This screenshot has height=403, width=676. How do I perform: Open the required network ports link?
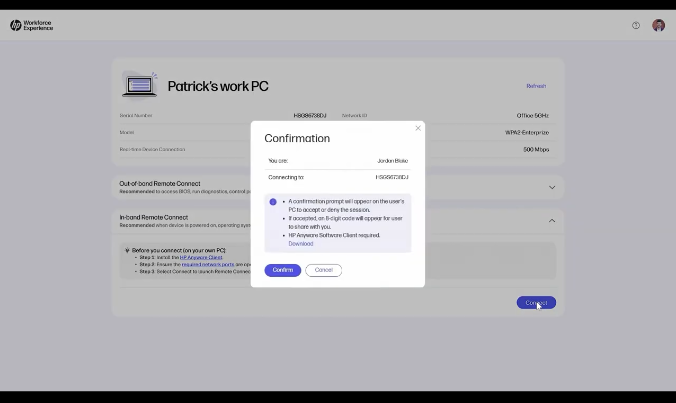point(208,264)
